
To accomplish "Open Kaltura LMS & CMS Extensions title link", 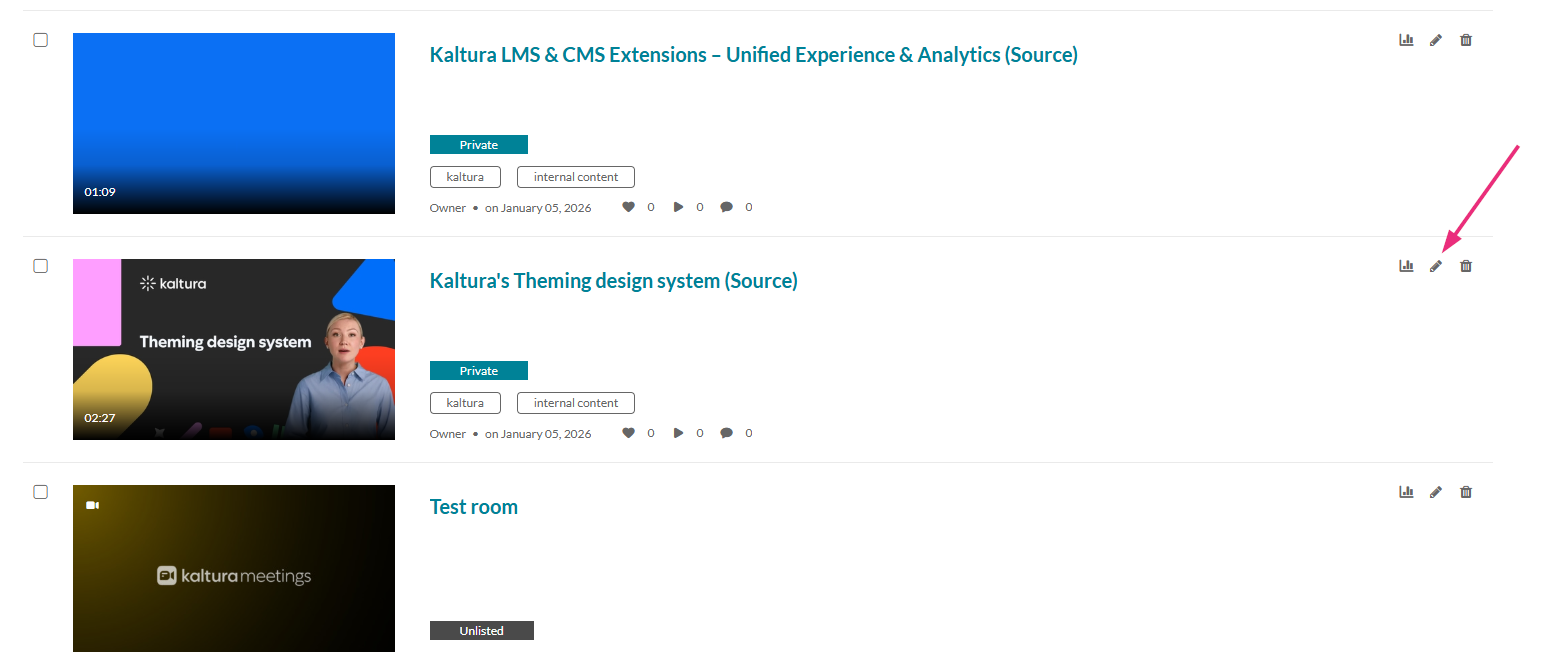I will [754, 55].
